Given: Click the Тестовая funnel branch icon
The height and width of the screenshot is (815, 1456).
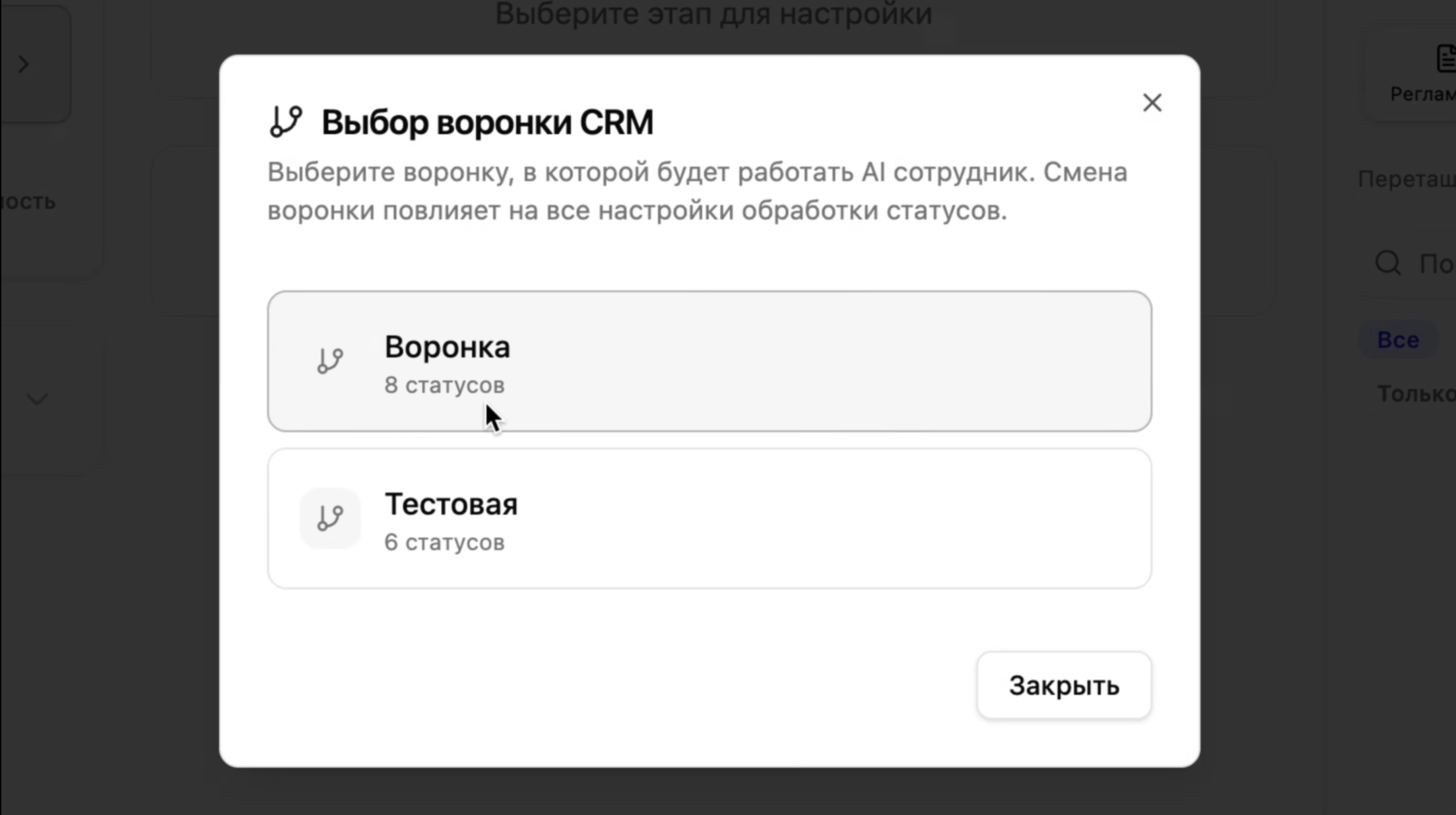Looking at the screenshot, I should (x=330, y=518).
